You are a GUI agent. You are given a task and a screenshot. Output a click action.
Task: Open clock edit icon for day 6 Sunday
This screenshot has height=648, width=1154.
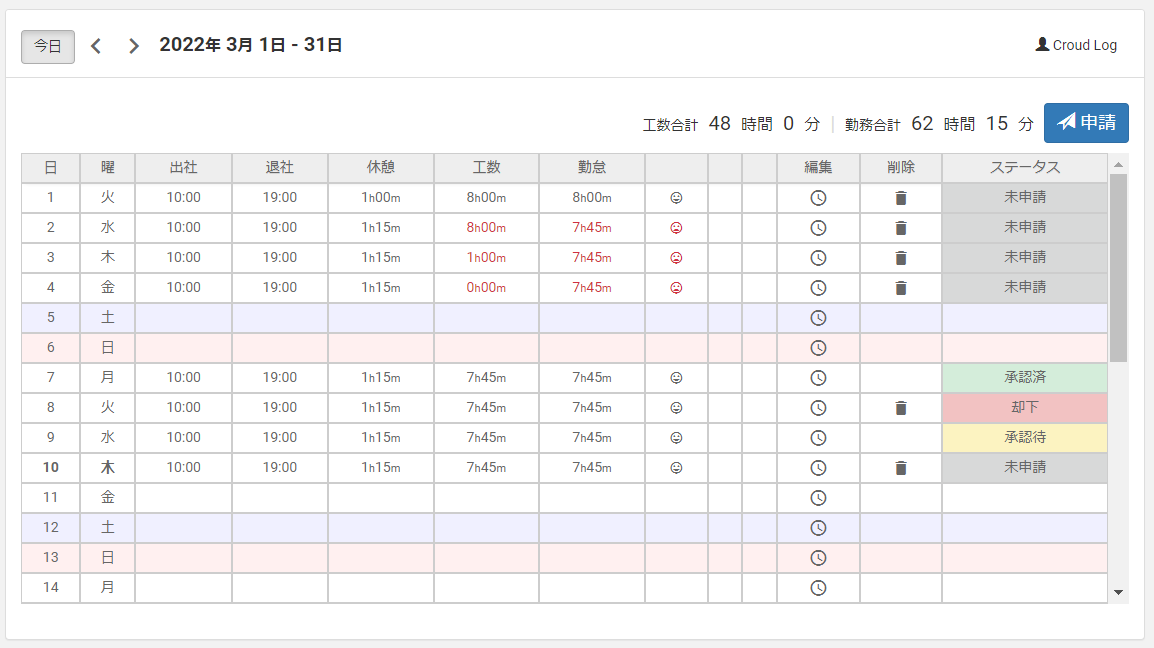[818, 348]
